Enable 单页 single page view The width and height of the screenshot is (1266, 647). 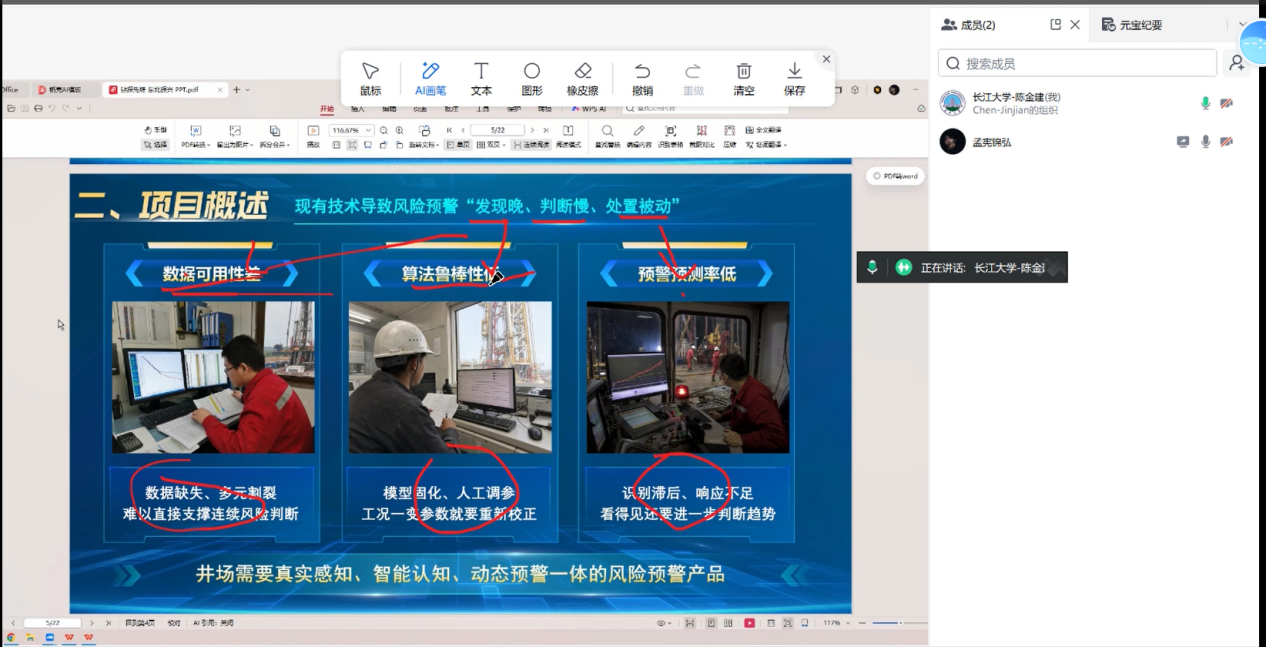coord(458,145)
